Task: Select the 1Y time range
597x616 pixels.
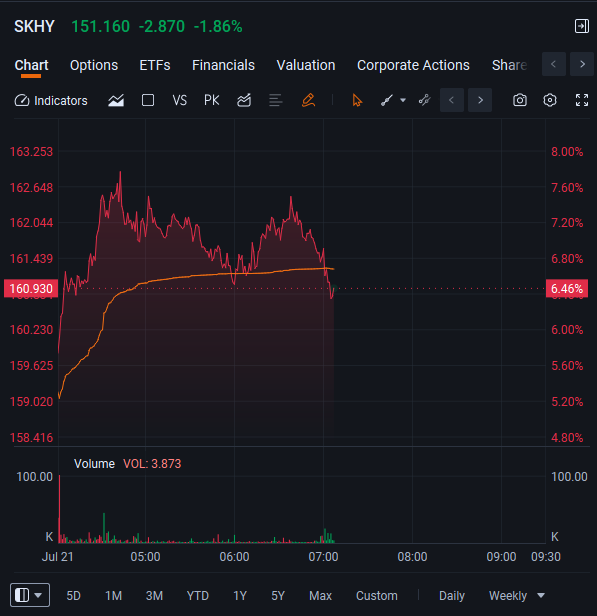Action: click(240, 596)
